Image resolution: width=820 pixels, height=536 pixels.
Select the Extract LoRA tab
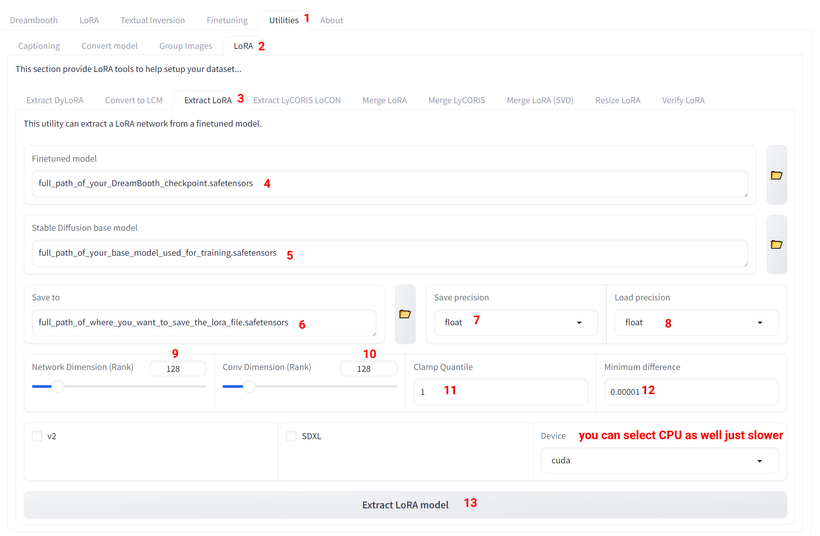click(x=208, y=100)
